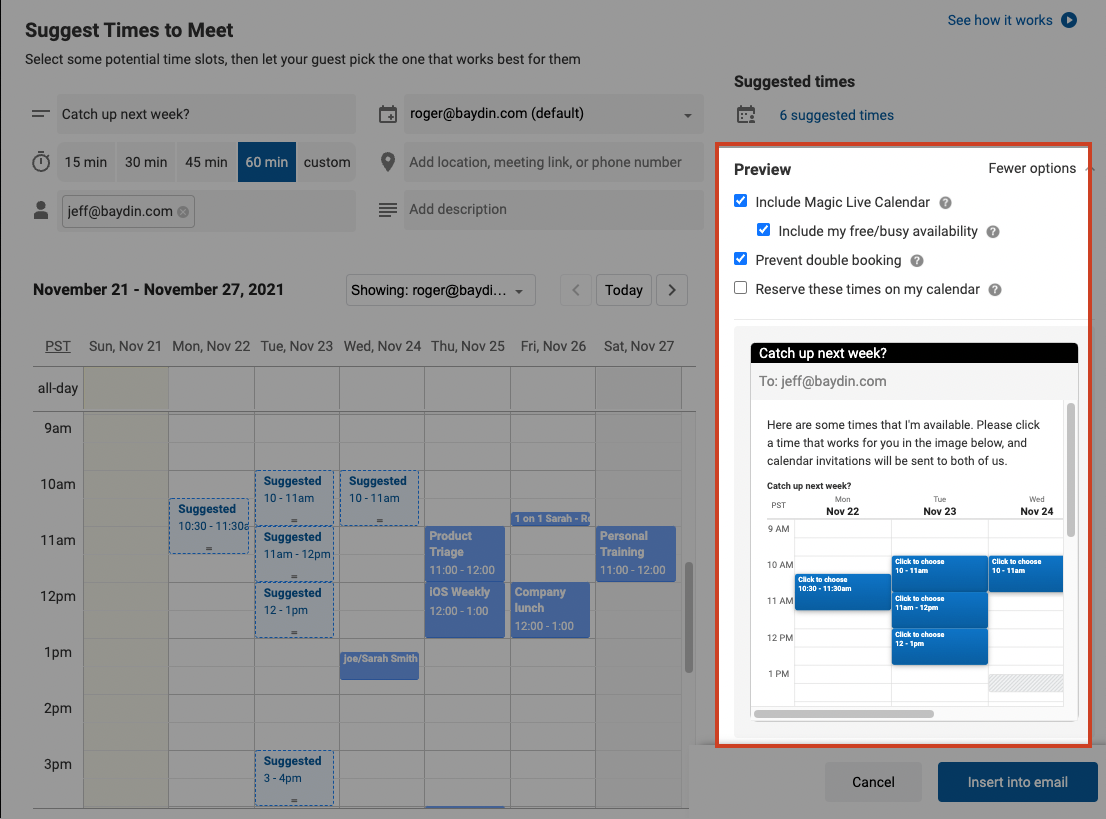Expand the Showing calendar selector
The width and height of the screenshot is (1106, 819).
(440, 290)
